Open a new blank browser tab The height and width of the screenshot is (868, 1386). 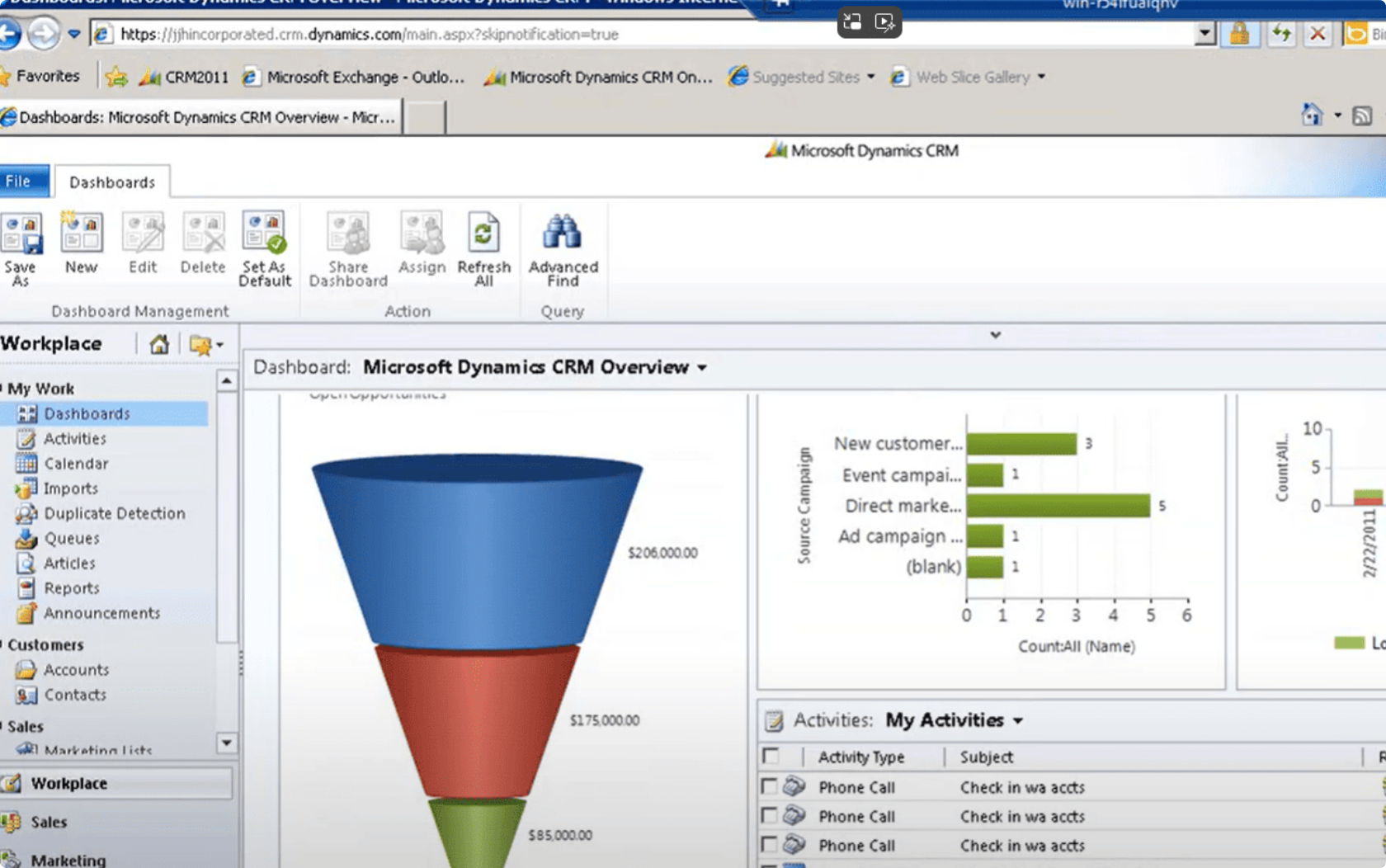pyautogui.click(x=426, y=118)
